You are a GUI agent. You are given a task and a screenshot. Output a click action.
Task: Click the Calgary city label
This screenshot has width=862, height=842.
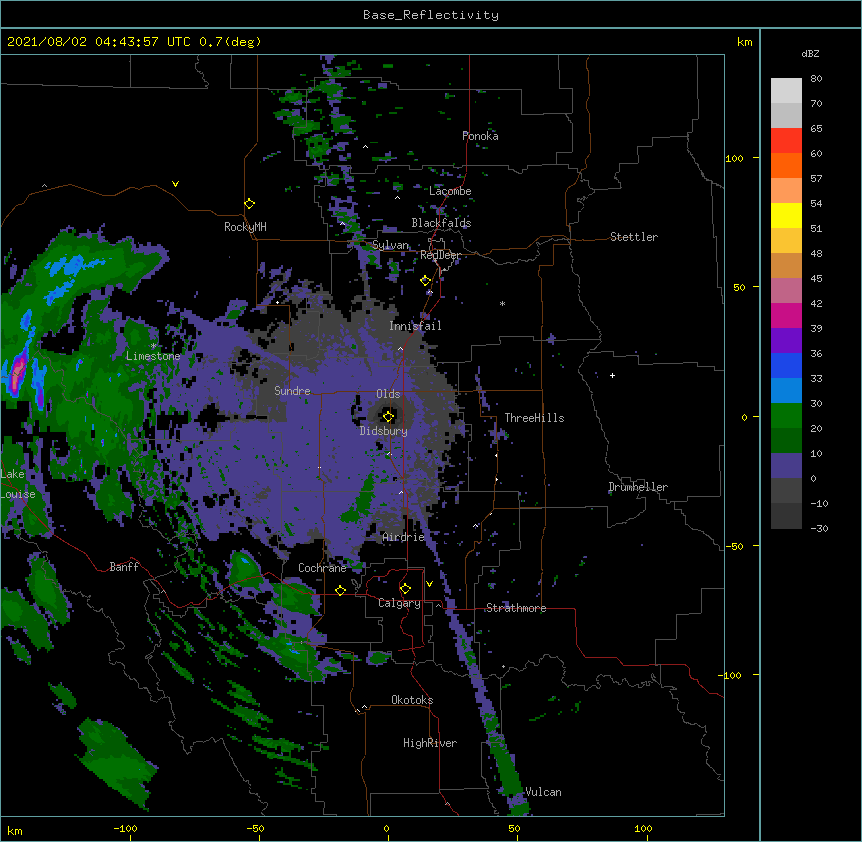pyautogui.click(x=399, y=603)
